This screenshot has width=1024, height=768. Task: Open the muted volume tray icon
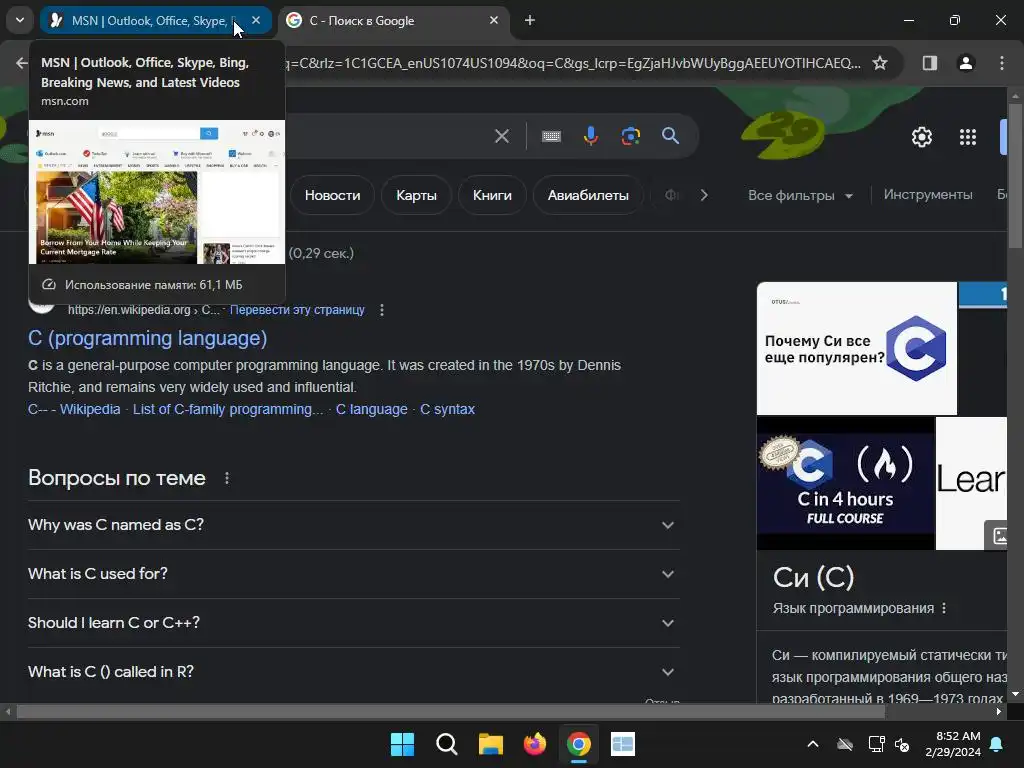pos(902,744)
